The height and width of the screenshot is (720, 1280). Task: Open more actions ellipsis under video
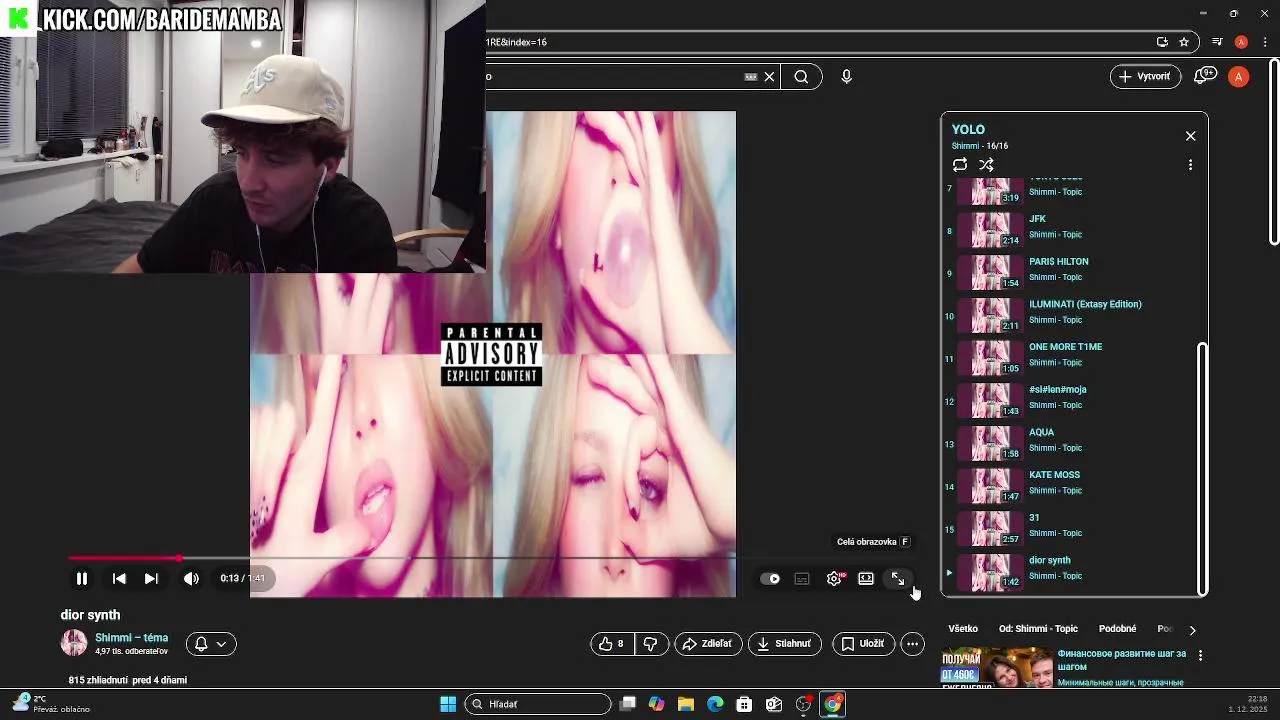pos(912,644)
